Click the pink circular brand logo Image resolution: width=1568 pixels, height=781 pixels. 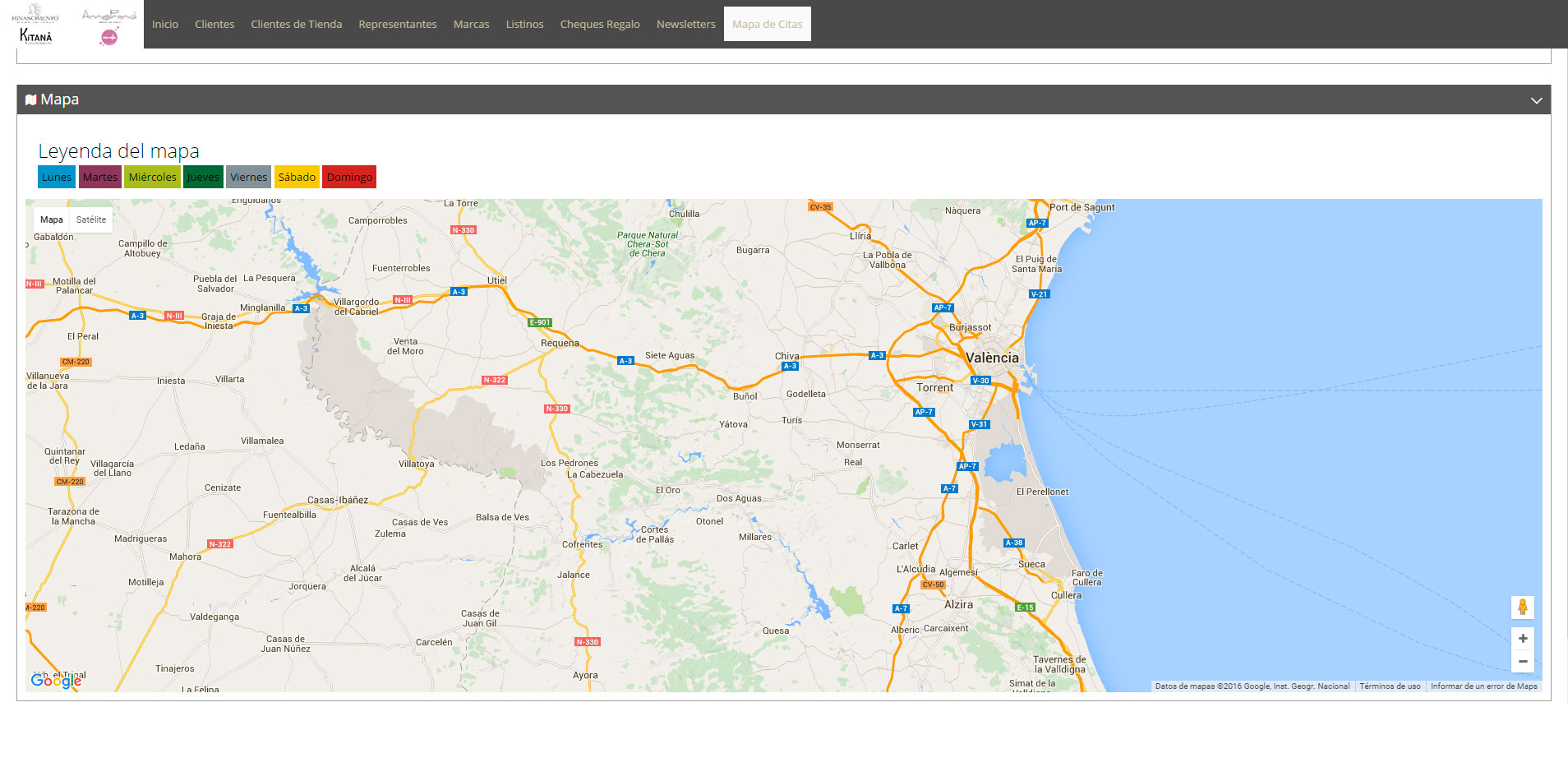pos(108,37)
